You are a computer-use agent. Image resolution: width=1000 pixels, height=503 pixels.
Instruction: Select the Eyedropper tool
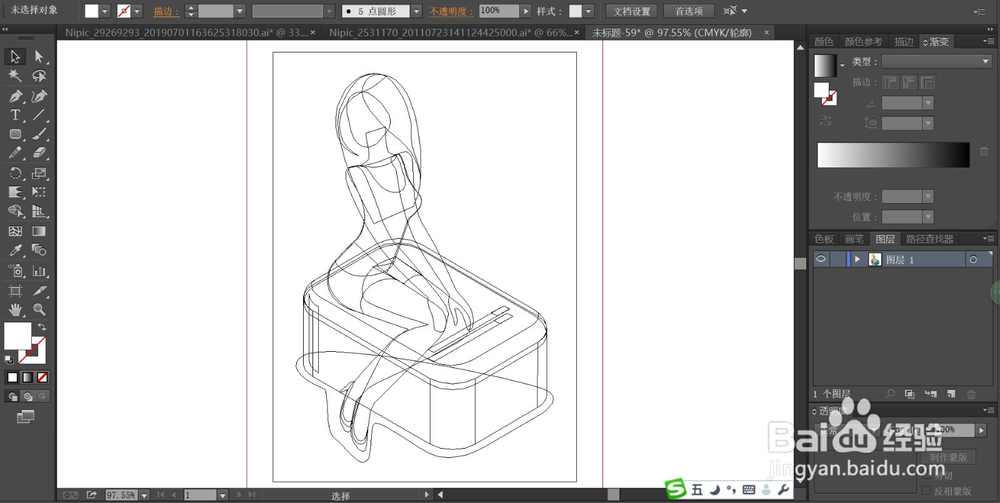[x=15, y=250]
